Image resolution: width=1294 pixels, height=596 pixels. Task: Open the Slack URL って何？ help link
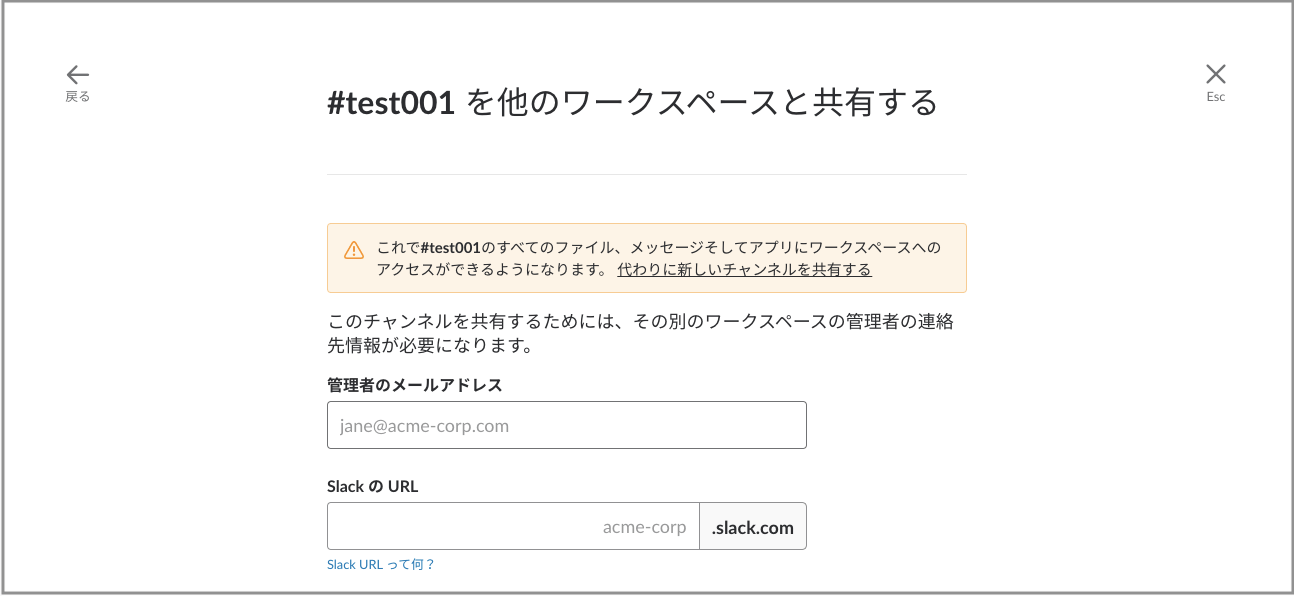pyautogui.click(x=381, y=564)
